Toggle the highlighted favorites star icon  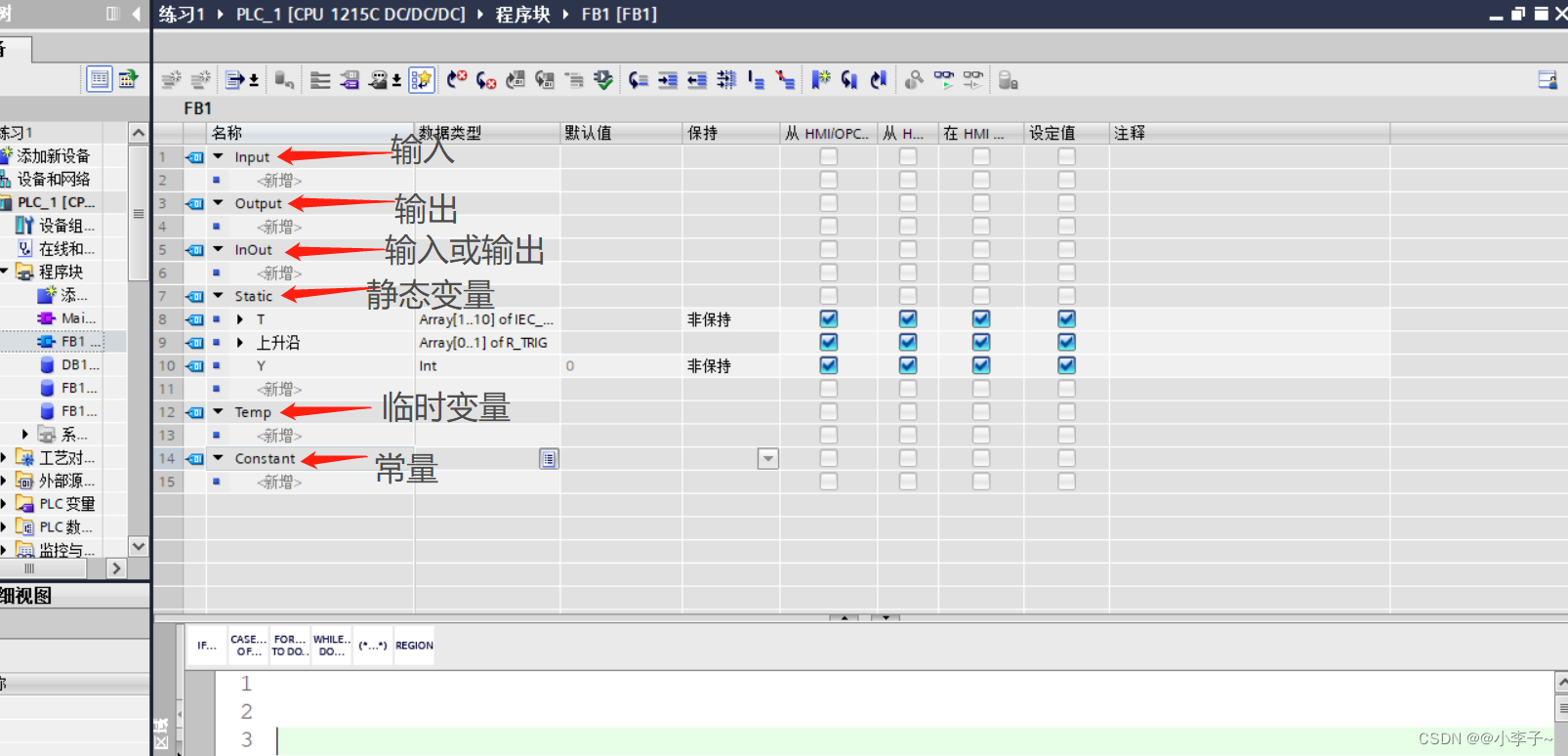tap(421, 80)
